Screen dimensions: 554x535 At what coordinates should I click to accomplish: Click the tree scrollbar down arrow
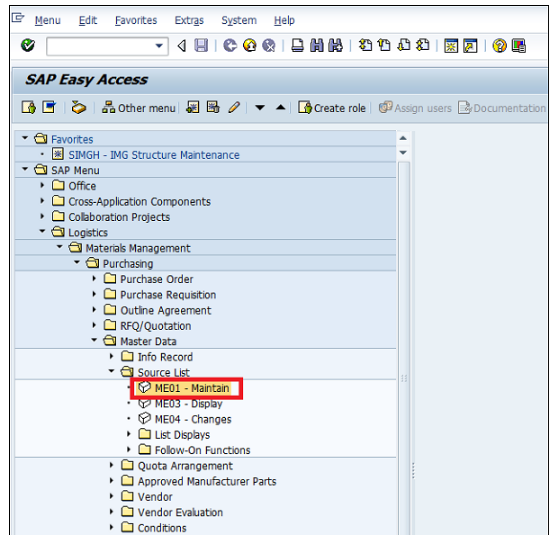(403, 153)
